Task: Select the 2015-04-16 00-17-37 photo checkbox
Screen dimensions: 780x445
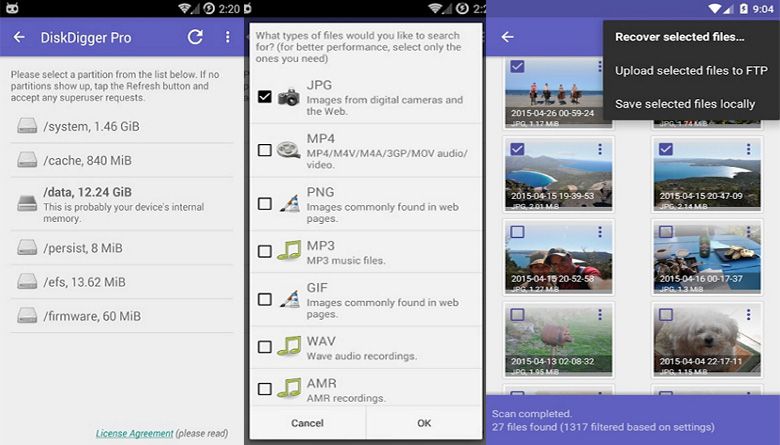Action: point(666,232)
